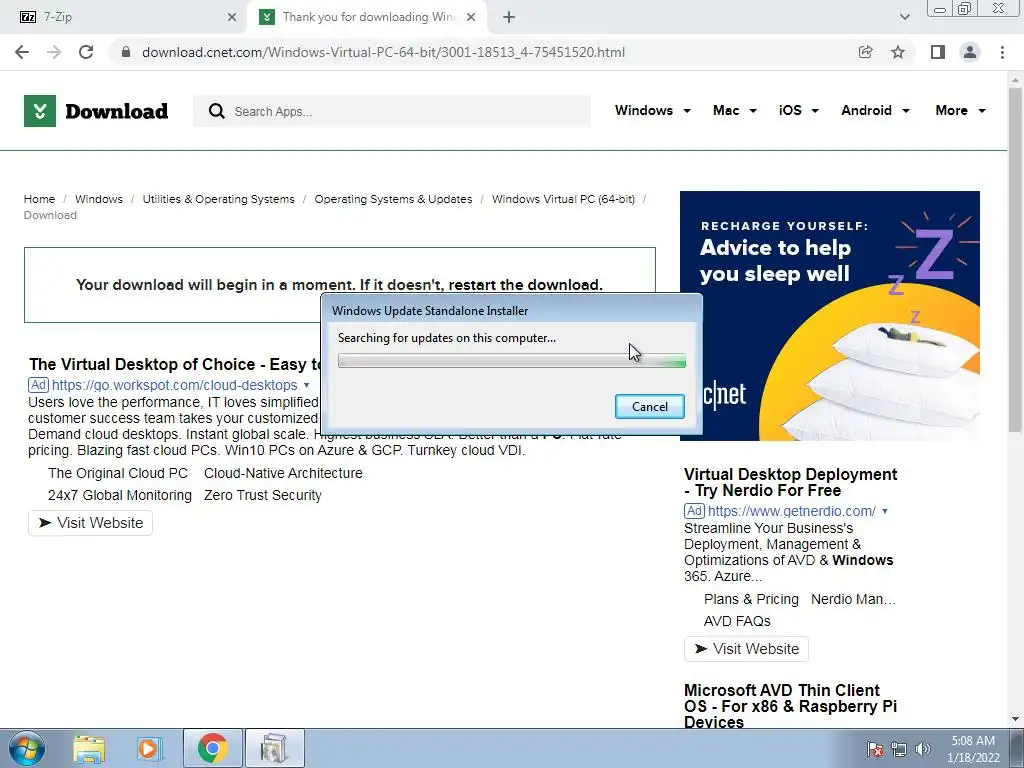Click Visit Website under workspot ad
This screenshot has width=1024, height=768.
90,523
